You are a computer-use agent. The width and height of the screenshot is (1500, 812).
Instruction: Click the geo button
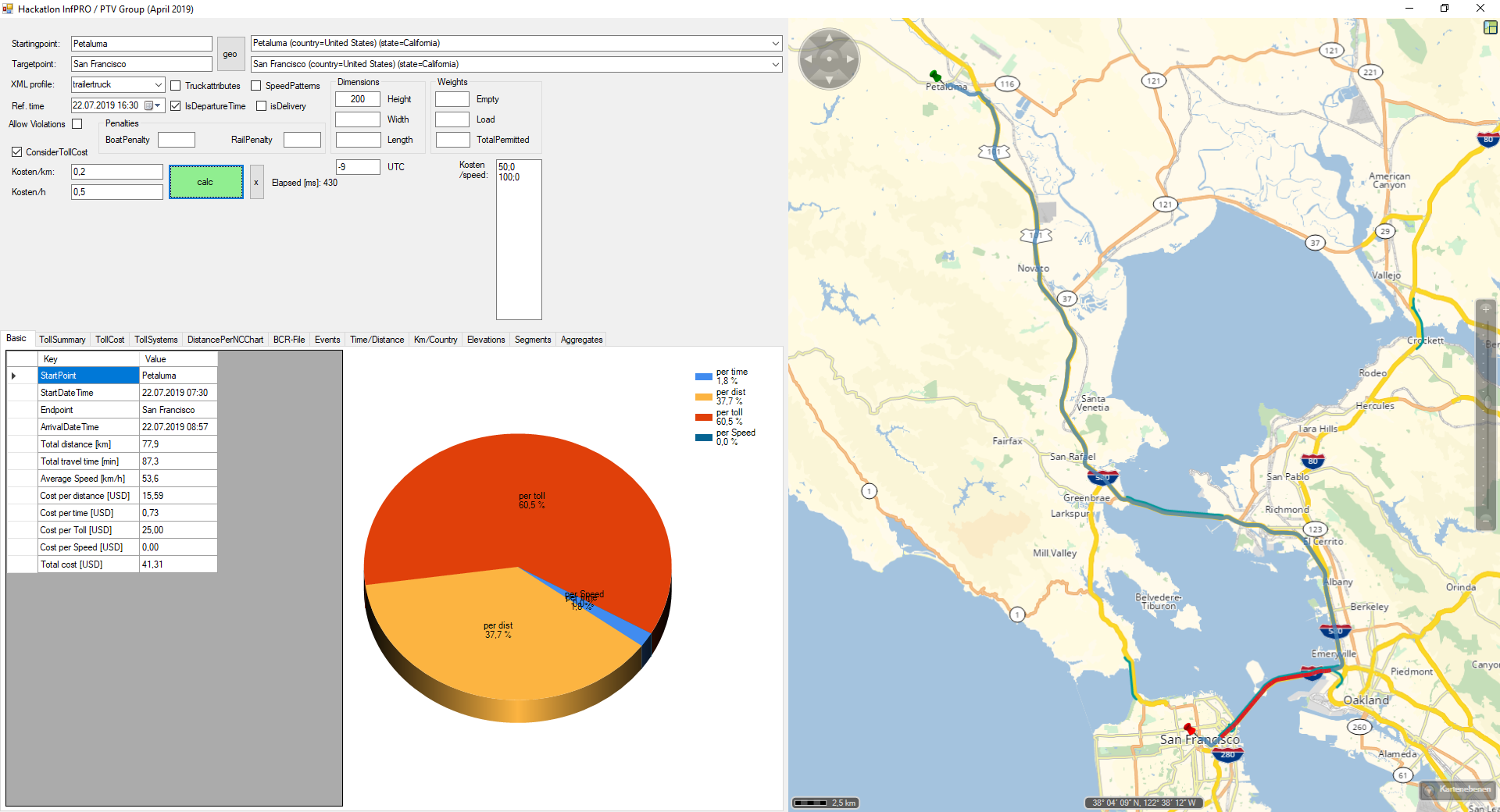tap(230, 54)
